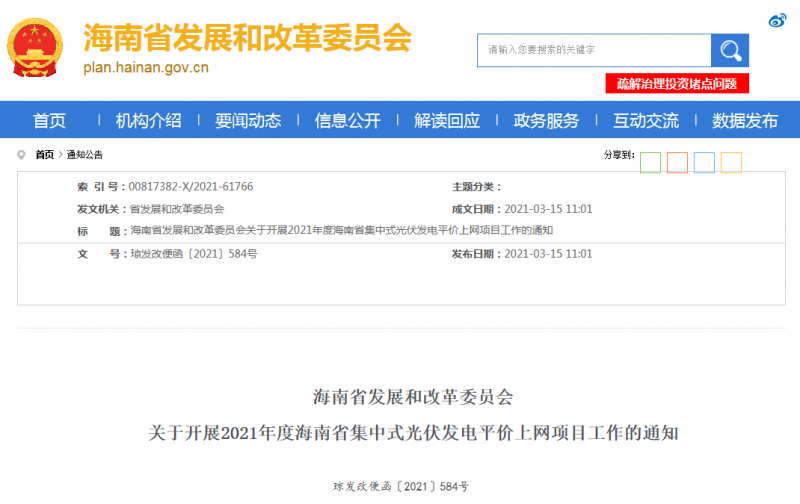This screenshot has width=800, height=504.
Task: Click the 首页 breadcrumb link
Action: click(45, 155)
